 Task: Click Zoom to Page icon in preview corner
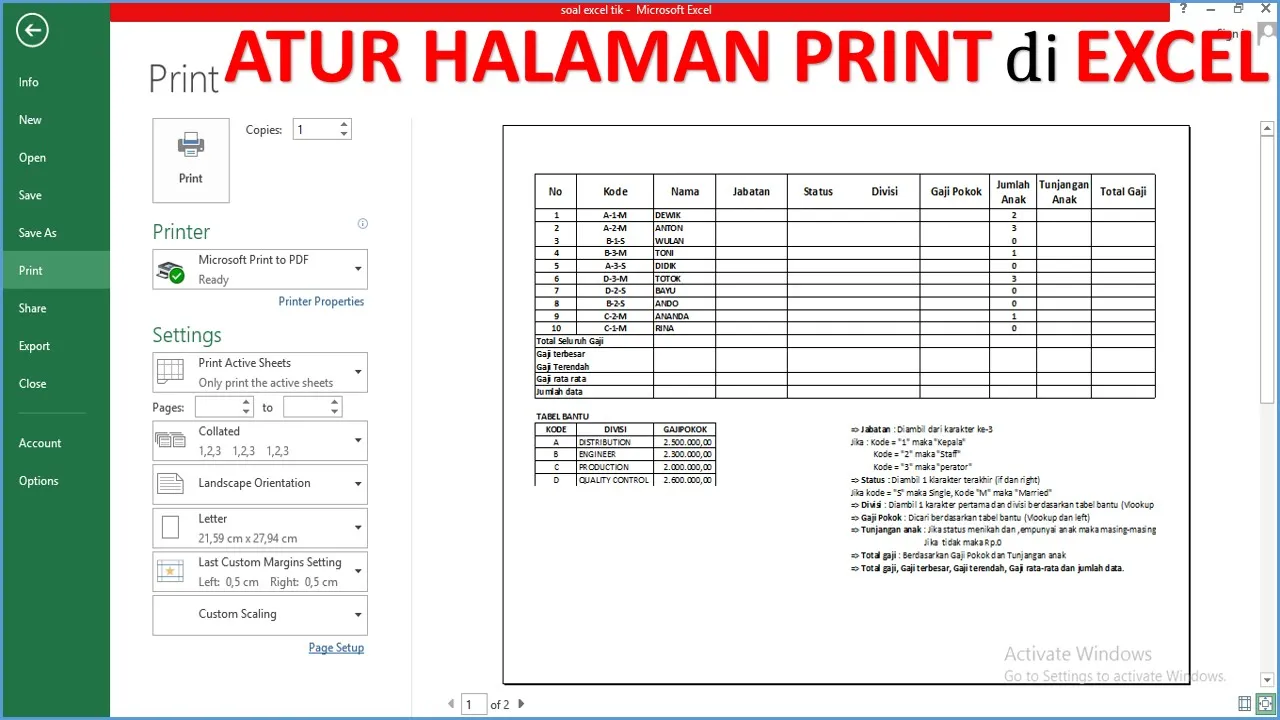(1265, 704)
